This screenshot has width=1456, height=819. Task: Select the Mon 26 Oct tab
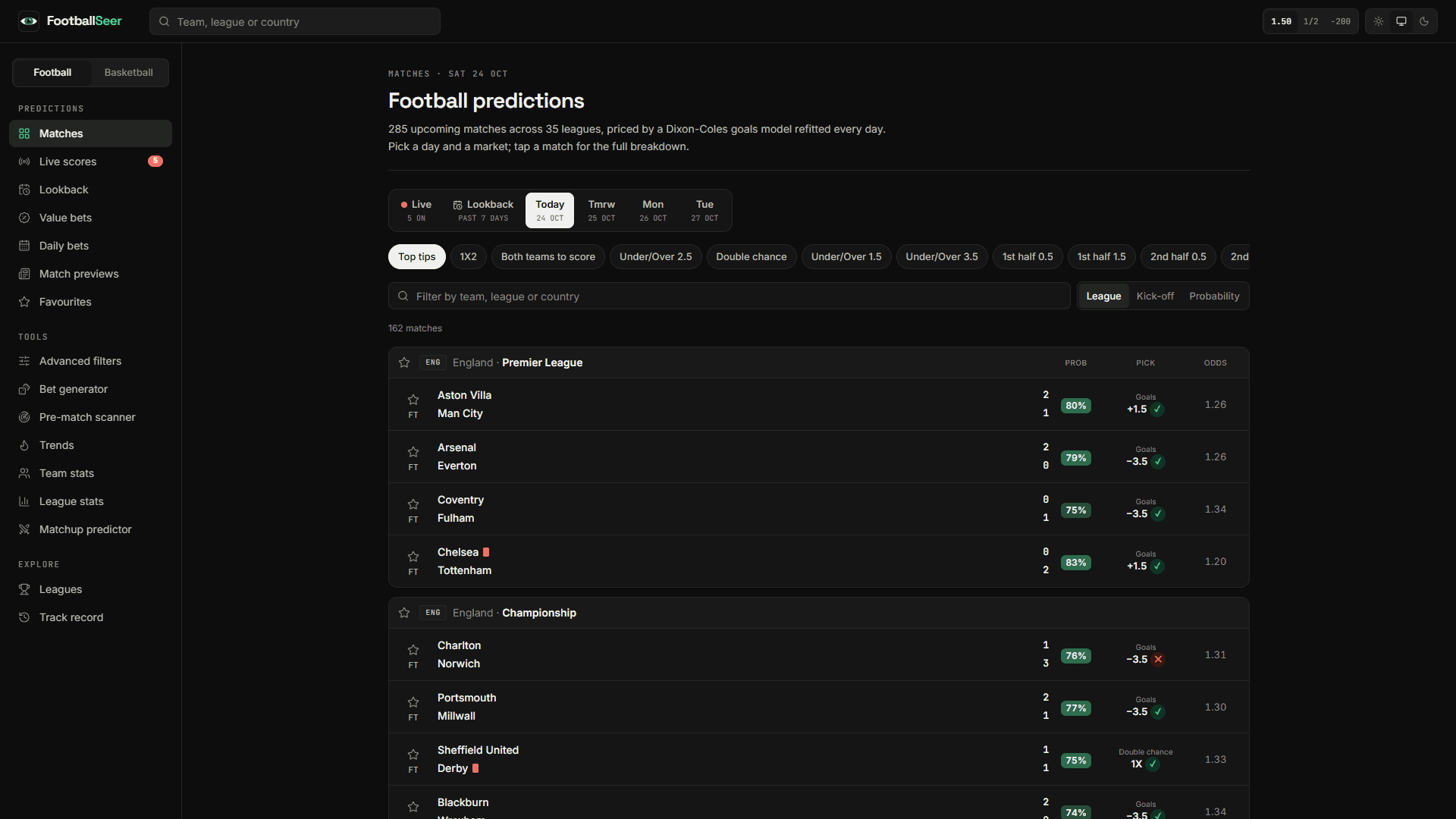(653, 210)
